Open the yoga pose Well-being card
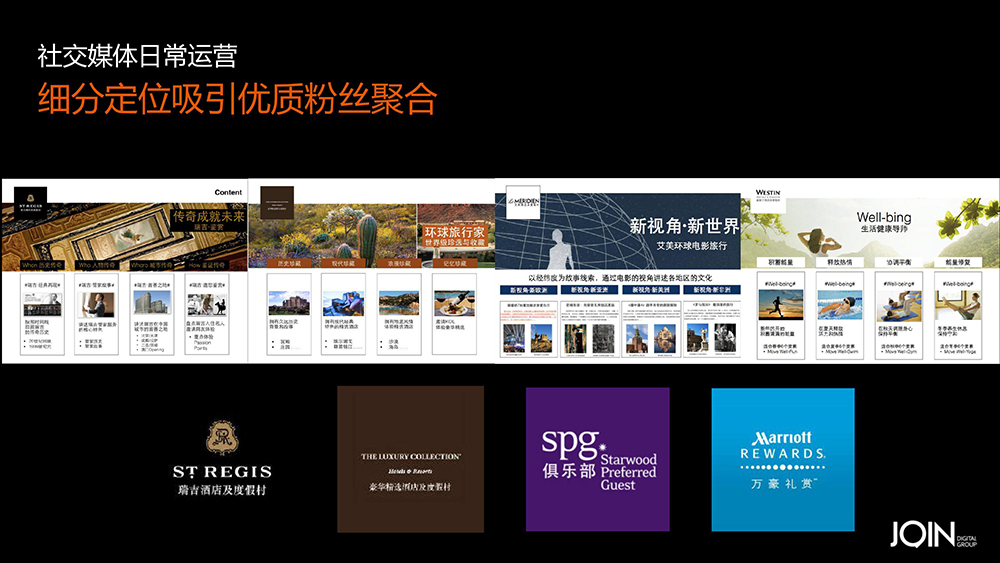This screenshot has width=1000, height=563. click(957, 316)
